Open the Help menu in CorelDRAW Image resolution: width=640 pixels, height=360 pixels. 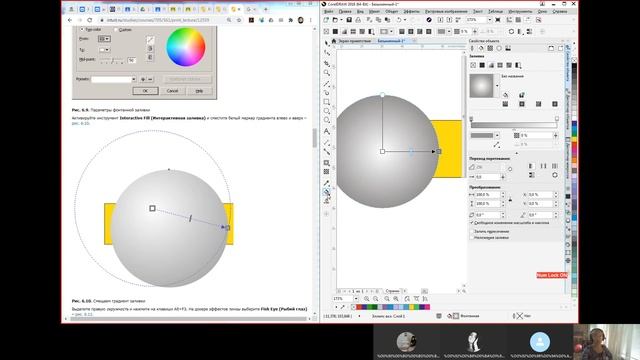click(x=560, y=11)
